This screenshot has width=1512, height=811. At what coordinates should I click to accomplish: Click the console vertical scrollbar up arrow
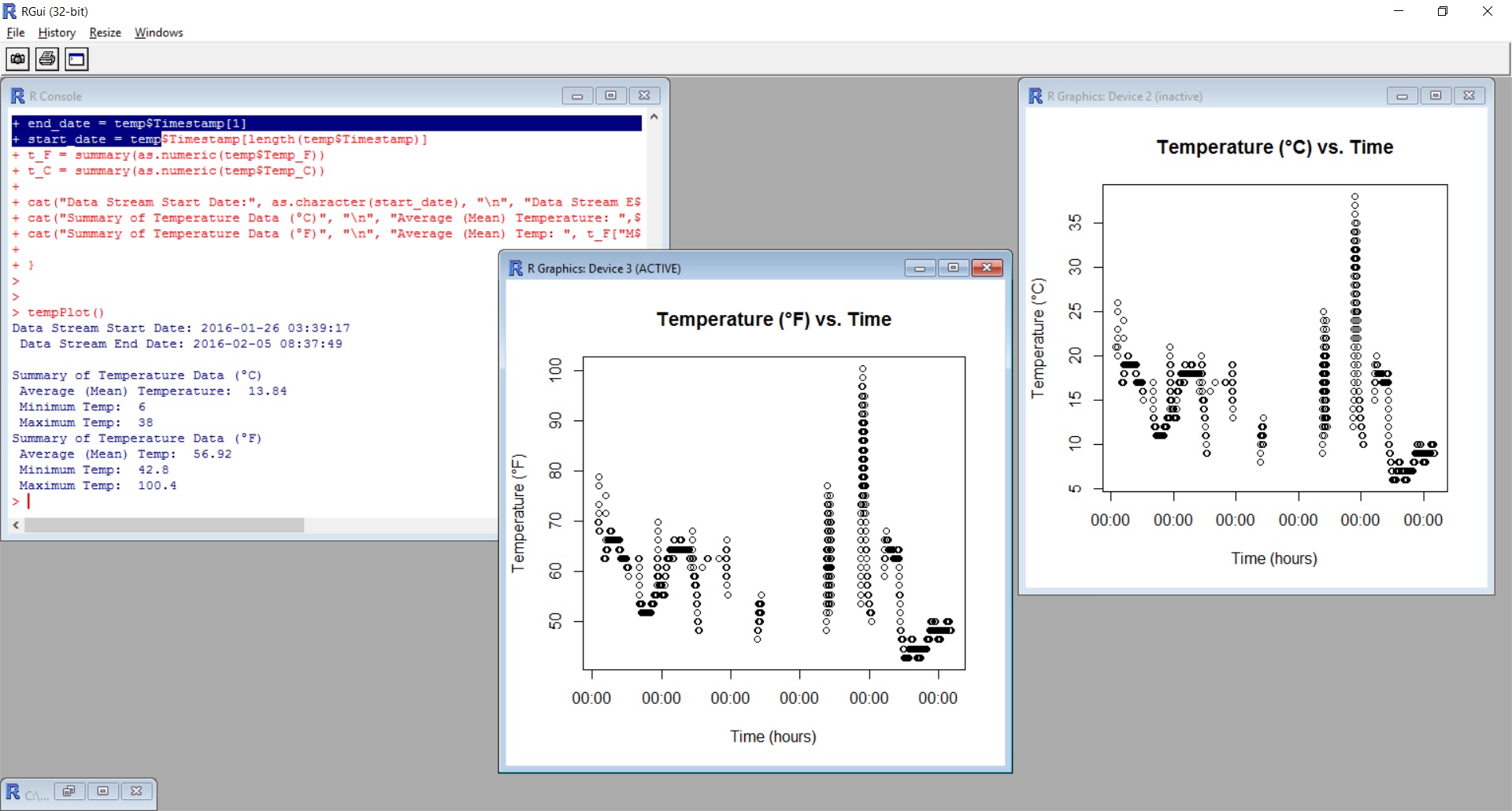pos(654,117)
